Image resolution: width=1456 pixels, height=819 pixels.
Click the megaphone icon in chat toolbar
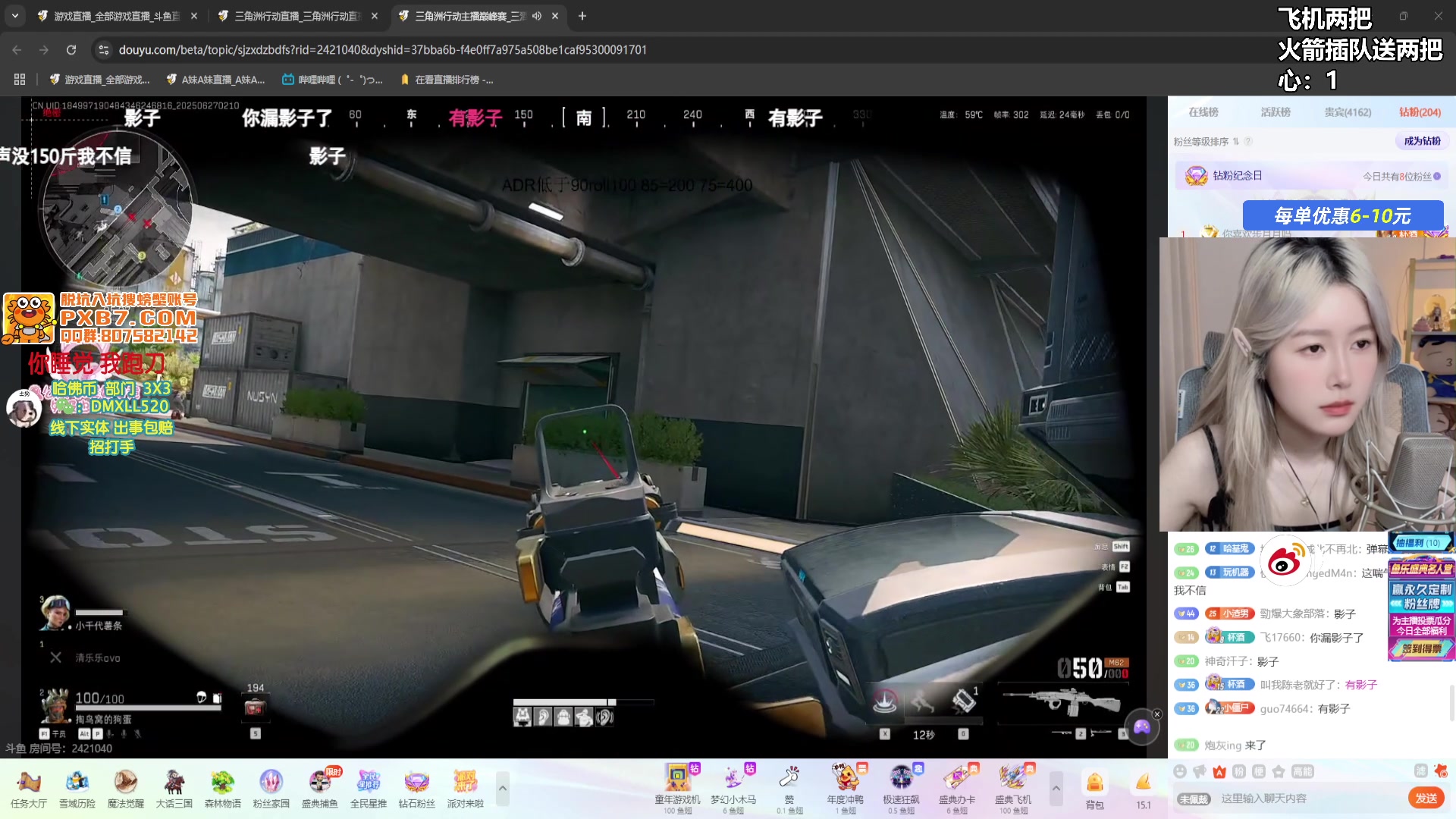pos(1200,771)
